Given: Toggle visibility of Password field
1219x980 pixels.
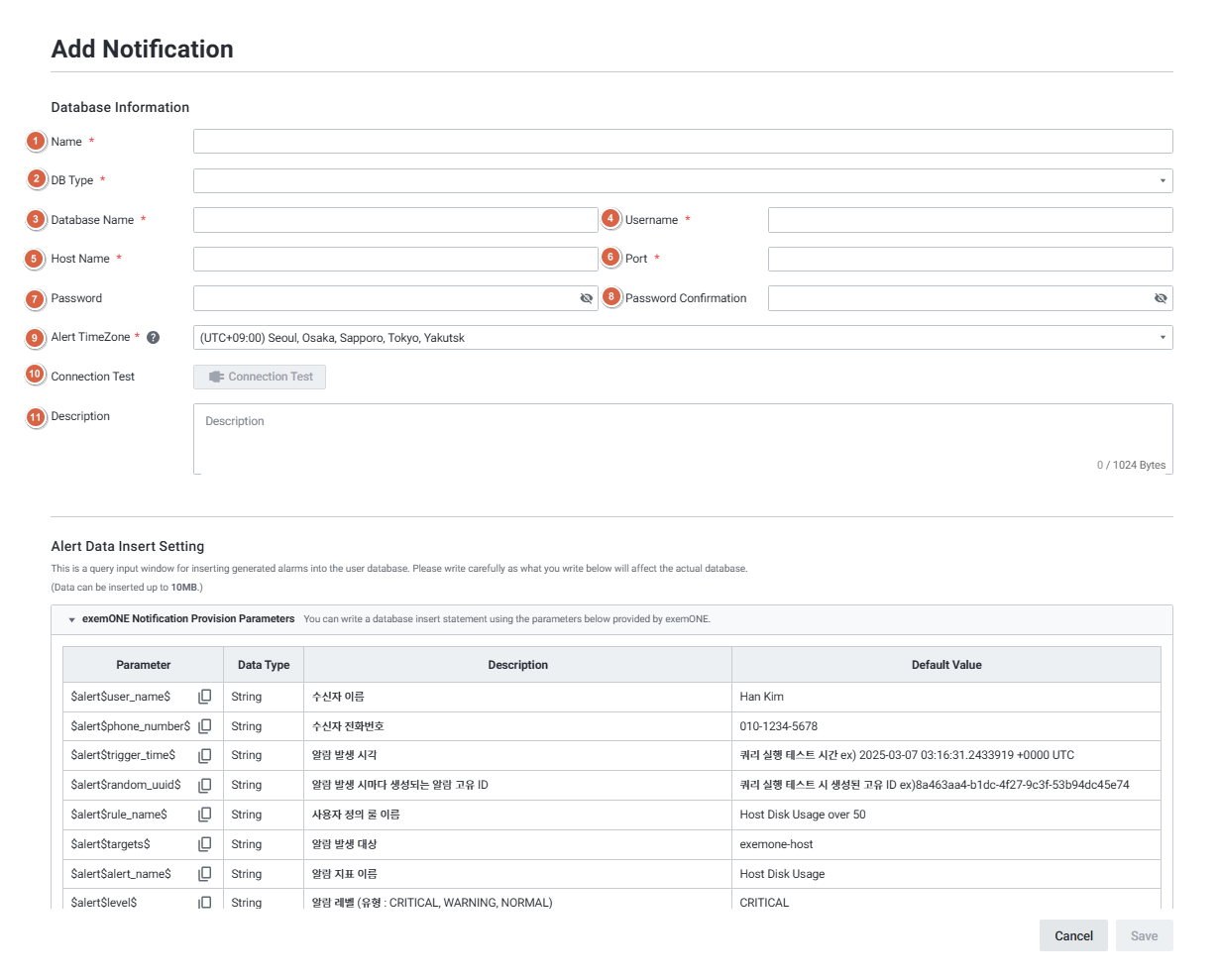Looking at the screenshot, I should click(x=586, y=298).
